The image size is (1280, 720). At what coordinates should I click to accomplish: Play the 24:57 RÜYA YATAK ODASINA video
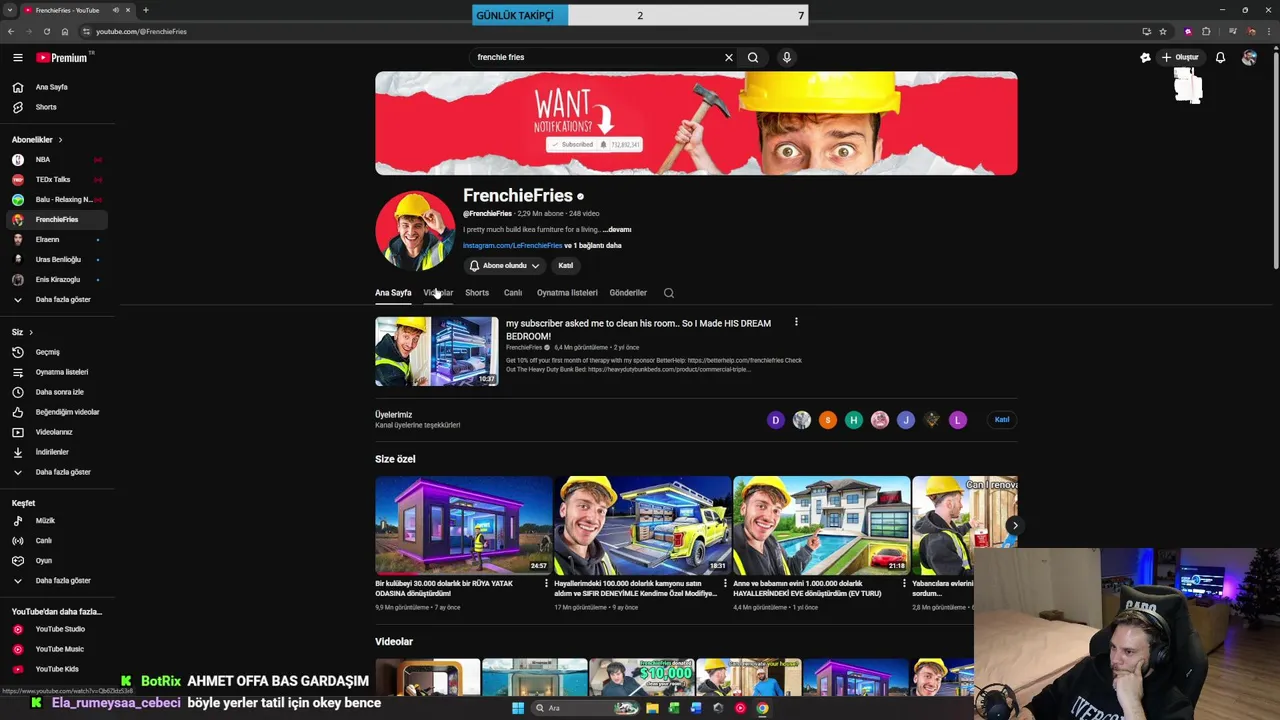(463, 525)
